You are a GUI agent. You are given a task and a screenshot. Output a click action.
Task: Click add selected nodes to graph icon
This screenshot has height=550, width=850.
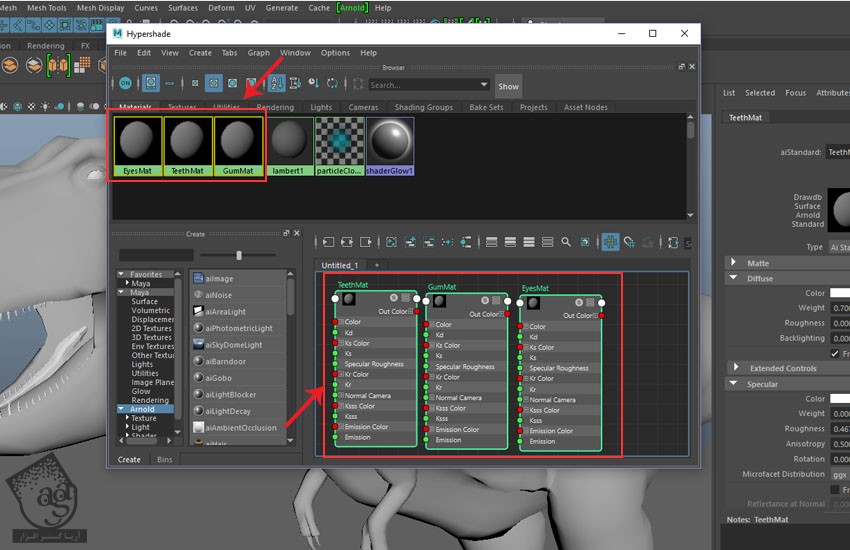point(410,242)
